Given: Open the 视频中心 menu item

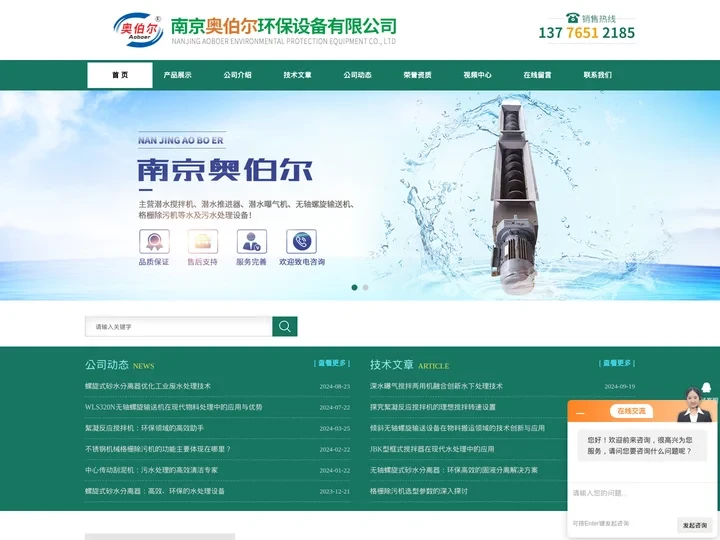Looking at the screenshot, I should click(x=477, y=75).
